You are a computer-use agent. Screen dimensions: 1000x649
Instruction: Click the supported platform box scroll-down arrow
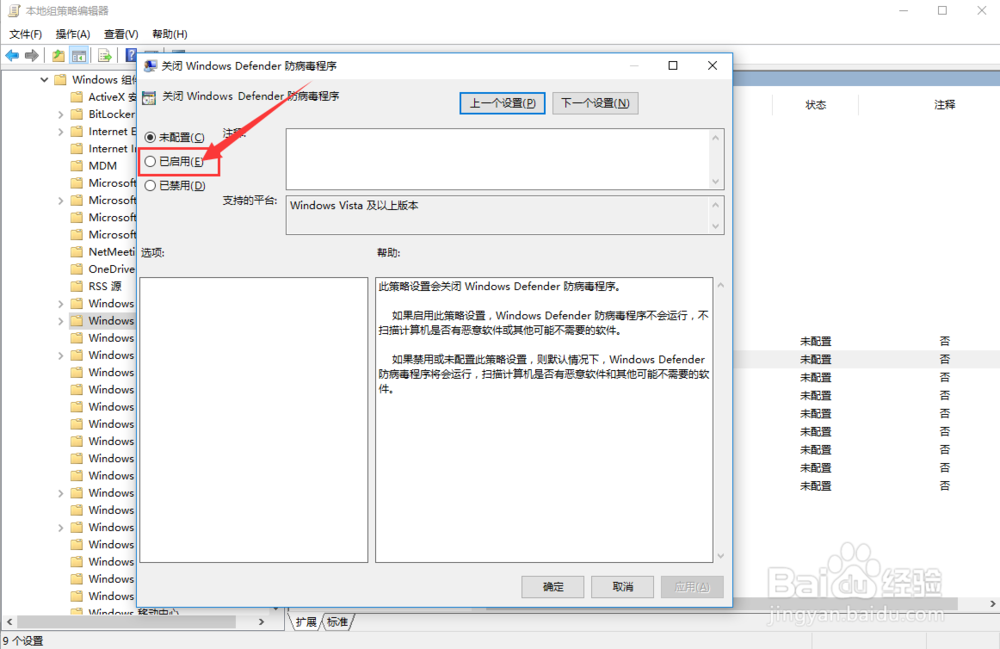pos(716,226)
